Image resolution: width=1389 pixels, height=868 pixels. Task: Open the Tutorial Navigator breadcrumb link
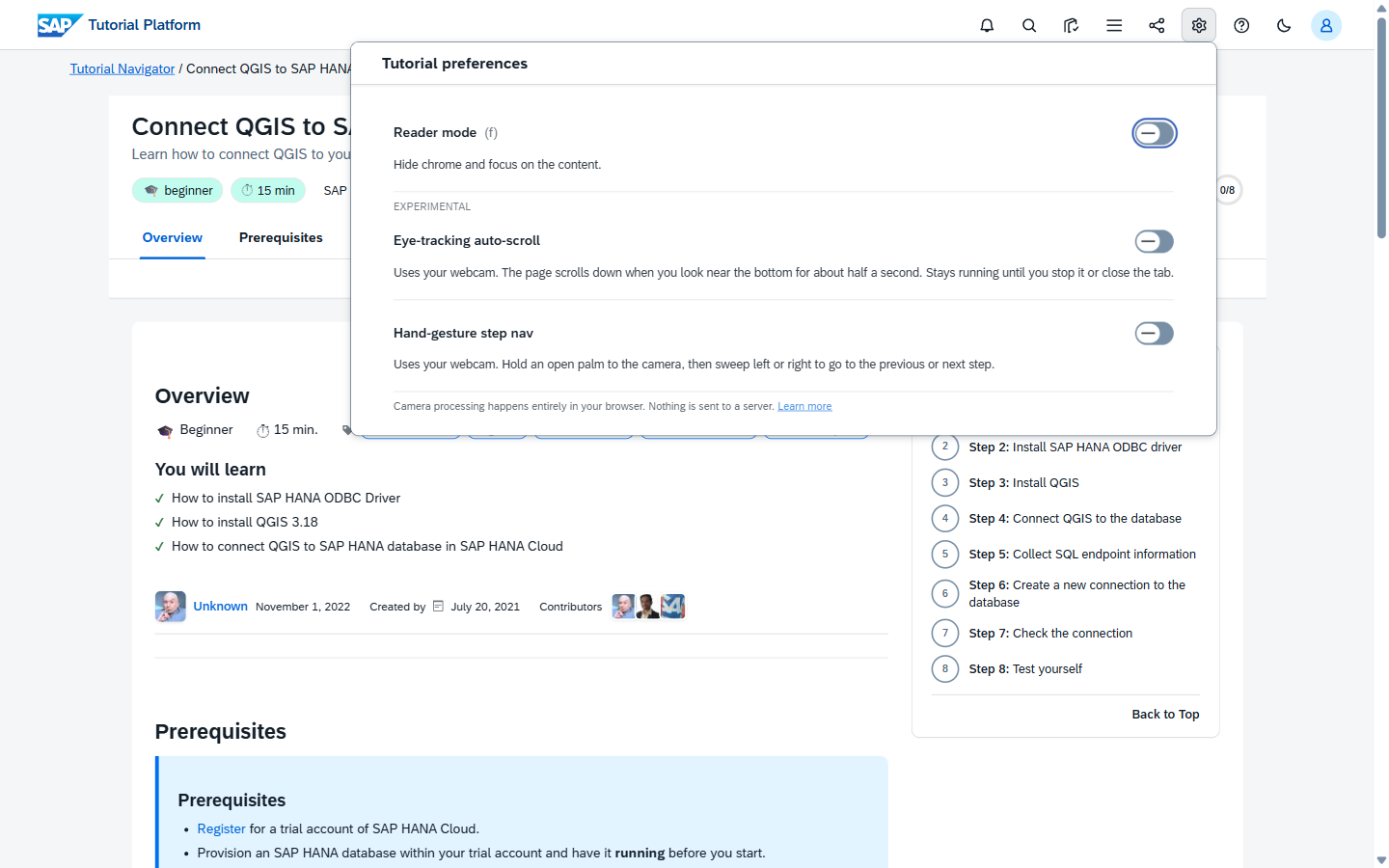click(x=123, y=69)
